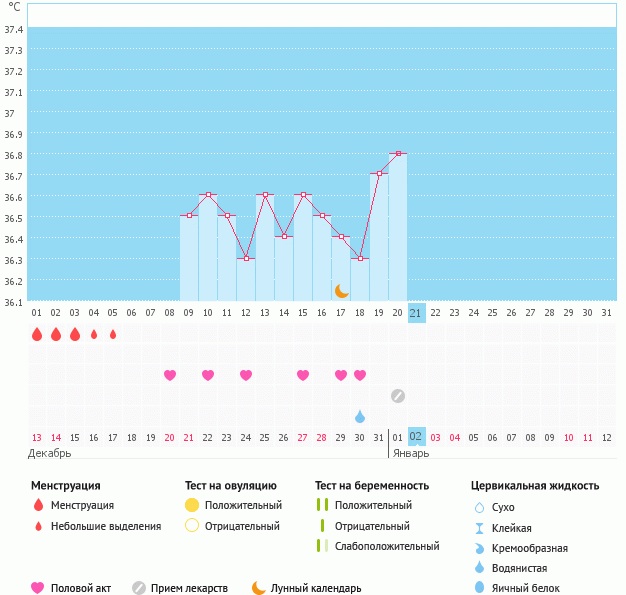Image resolution: width=626 pixels, height=595 pixels.
Task: Click the 'Яичный белок' legend drop icon
Action: pyautogui.click(x=479, y=588)
